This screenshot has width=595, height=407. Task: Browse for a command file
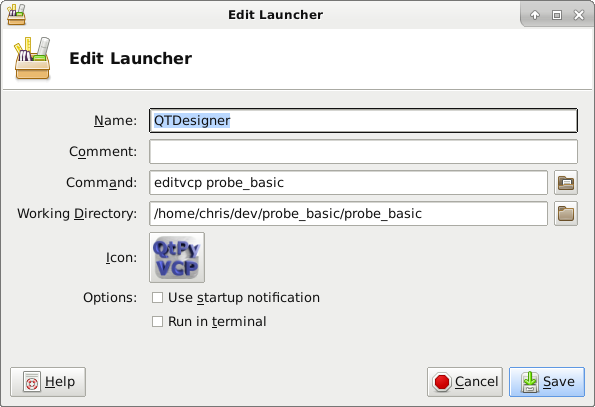566,182
